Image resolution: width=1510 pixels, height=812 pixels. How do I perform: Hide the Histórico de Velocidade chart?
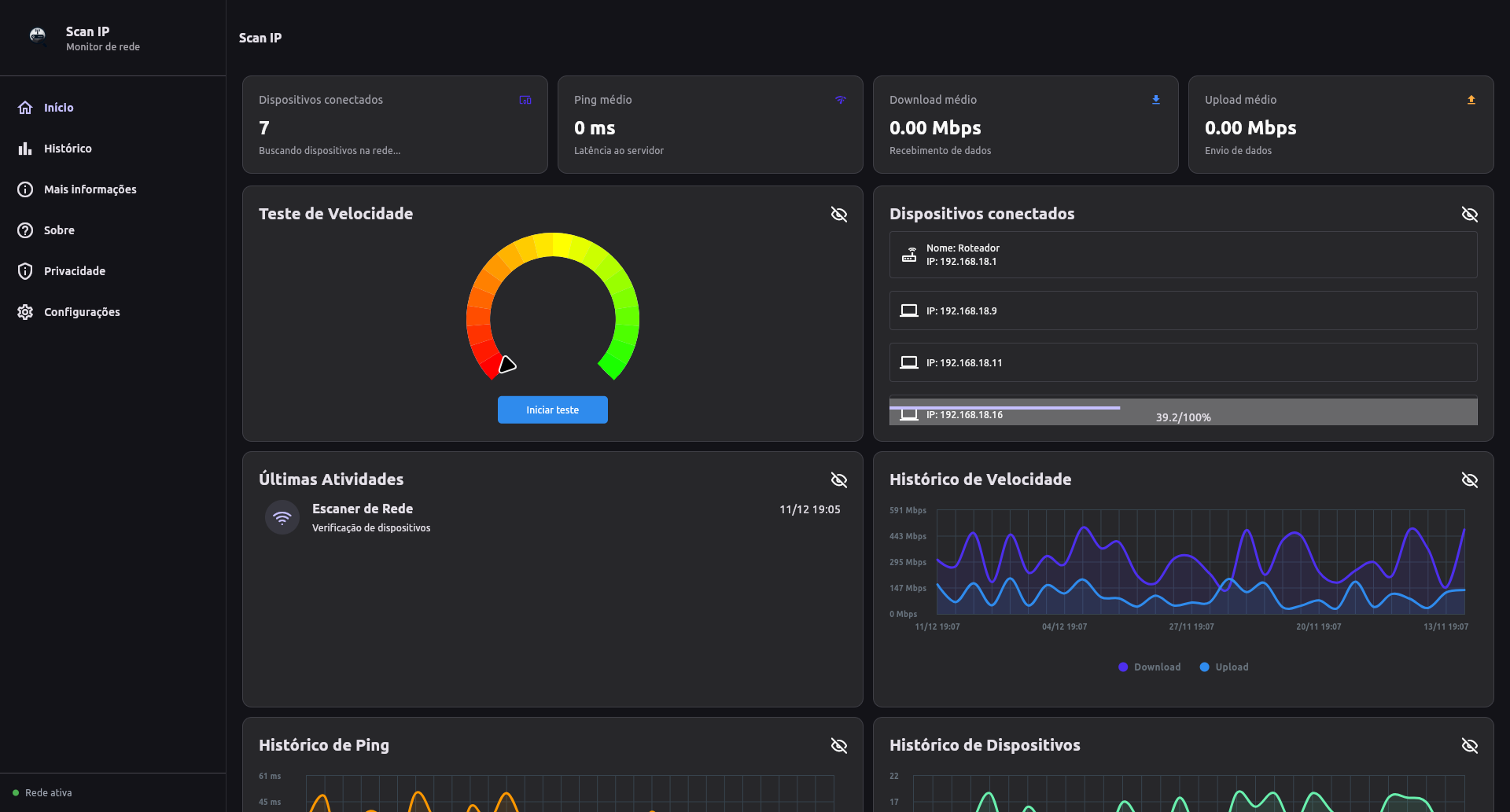coord(1470,480)
